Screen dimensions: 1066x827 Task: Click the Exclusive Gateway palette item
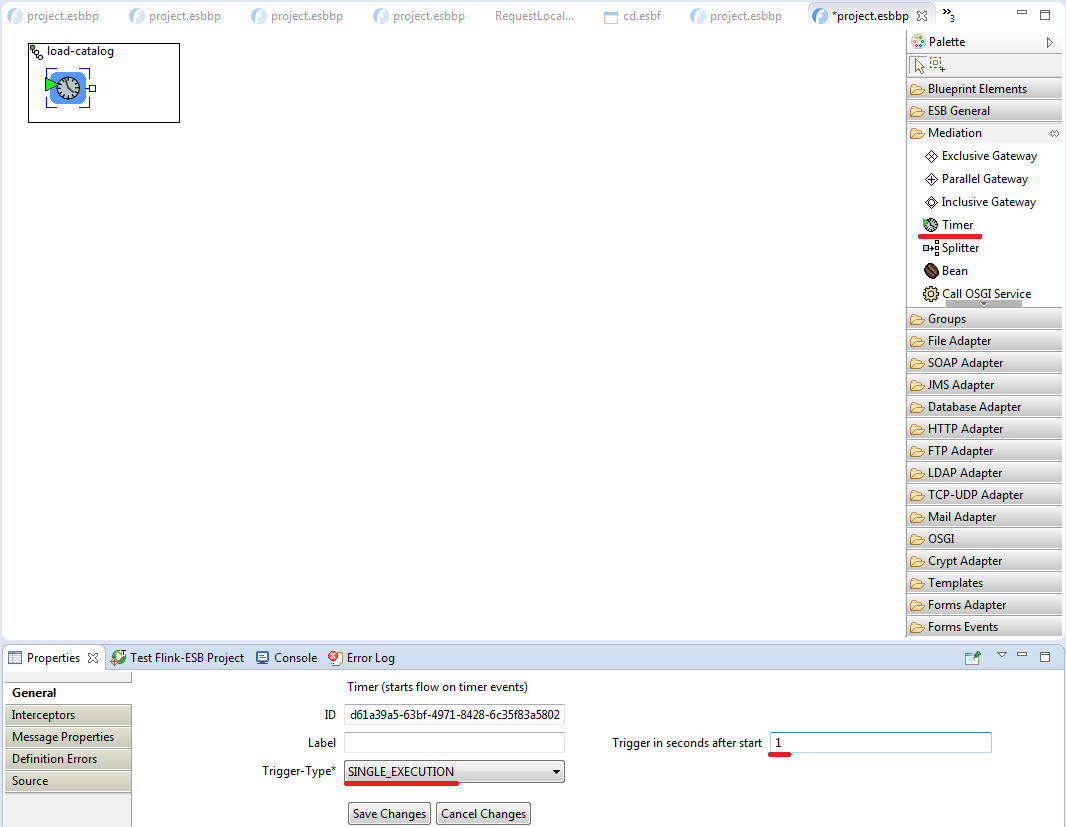(x=988, y=156)
